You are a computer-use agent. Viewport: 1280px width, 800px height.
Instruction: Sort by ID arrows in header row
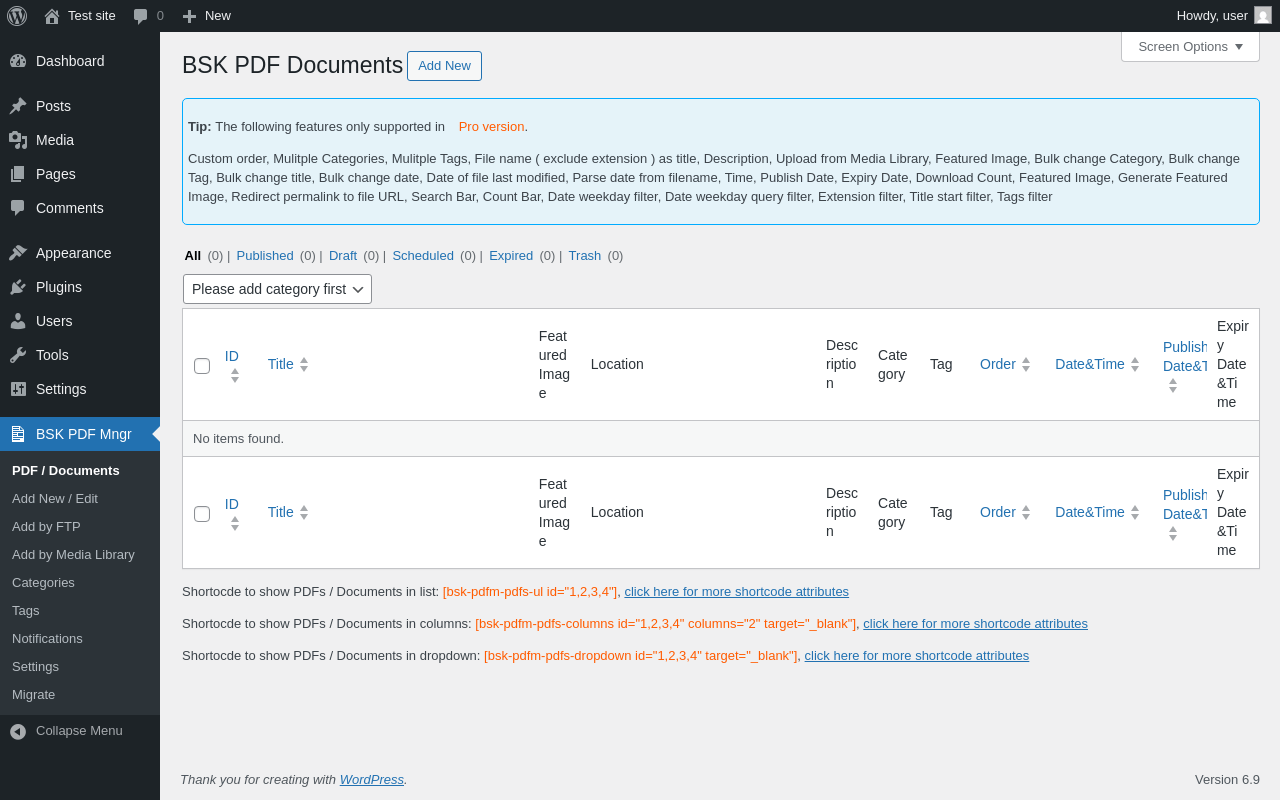click(235, 376)
